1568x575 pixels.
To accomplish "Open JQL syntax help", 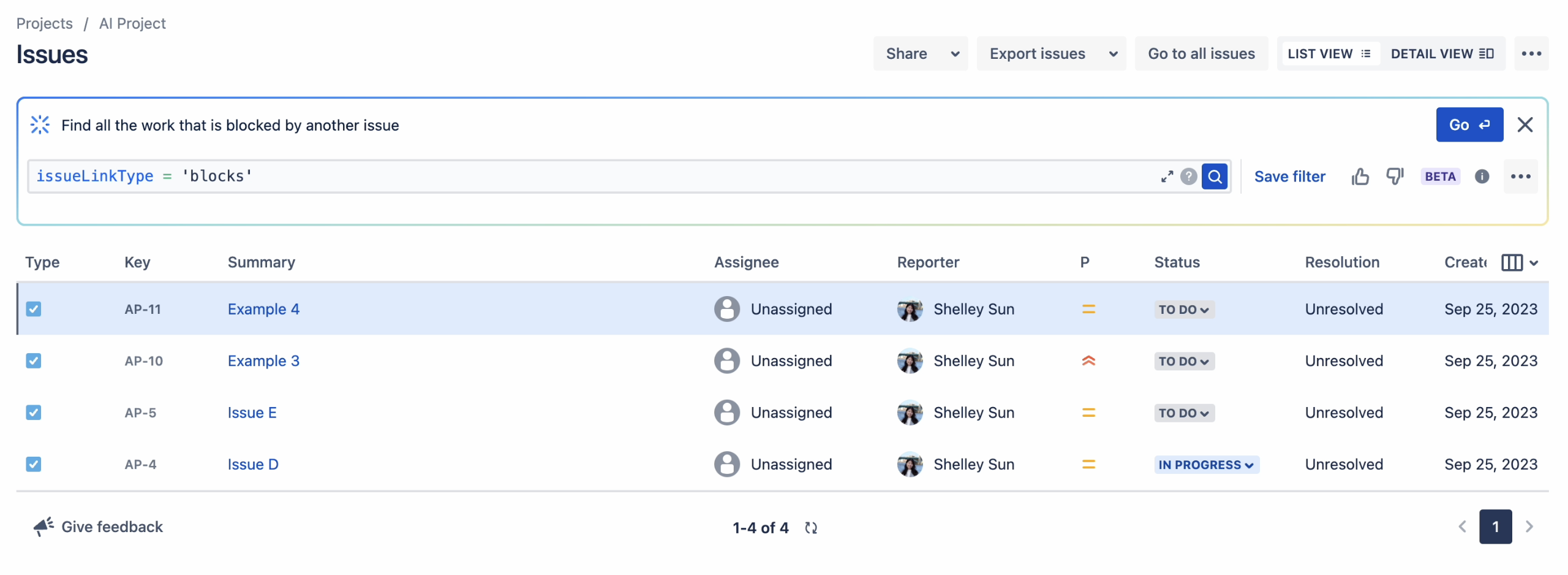I will pyautogui.click(x=1189, y=176).
